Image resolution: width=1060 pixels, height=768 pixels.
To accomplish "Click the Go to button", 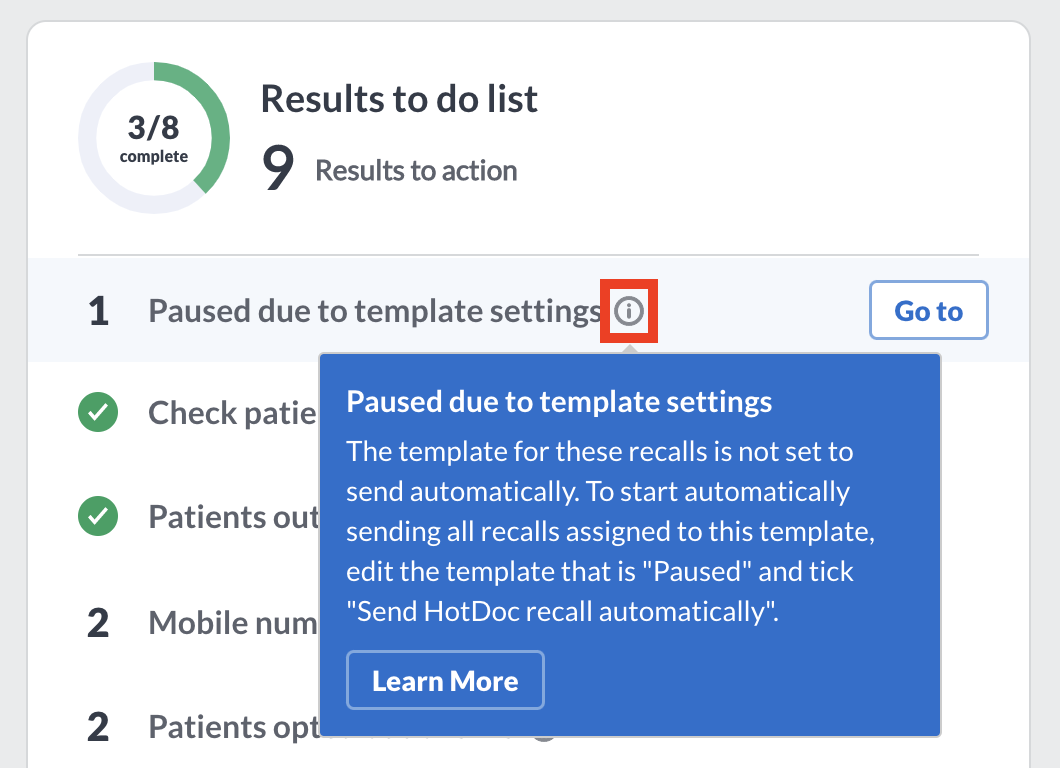I will pos(928,310).
